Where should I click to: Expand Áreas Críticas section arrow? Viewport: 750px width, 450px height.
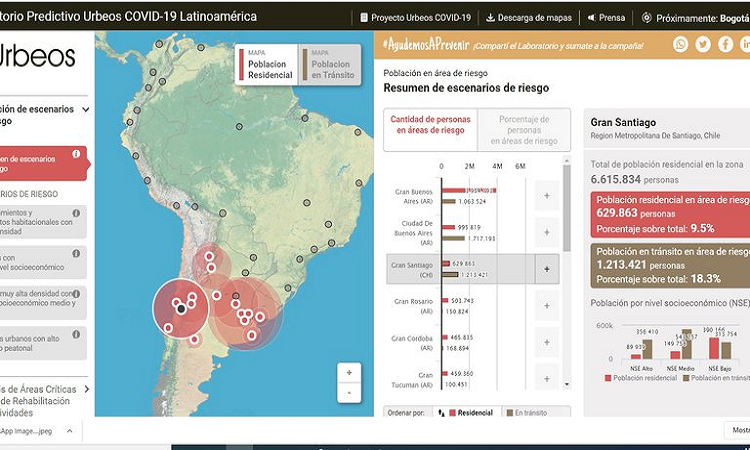click(x=87, y=389)
